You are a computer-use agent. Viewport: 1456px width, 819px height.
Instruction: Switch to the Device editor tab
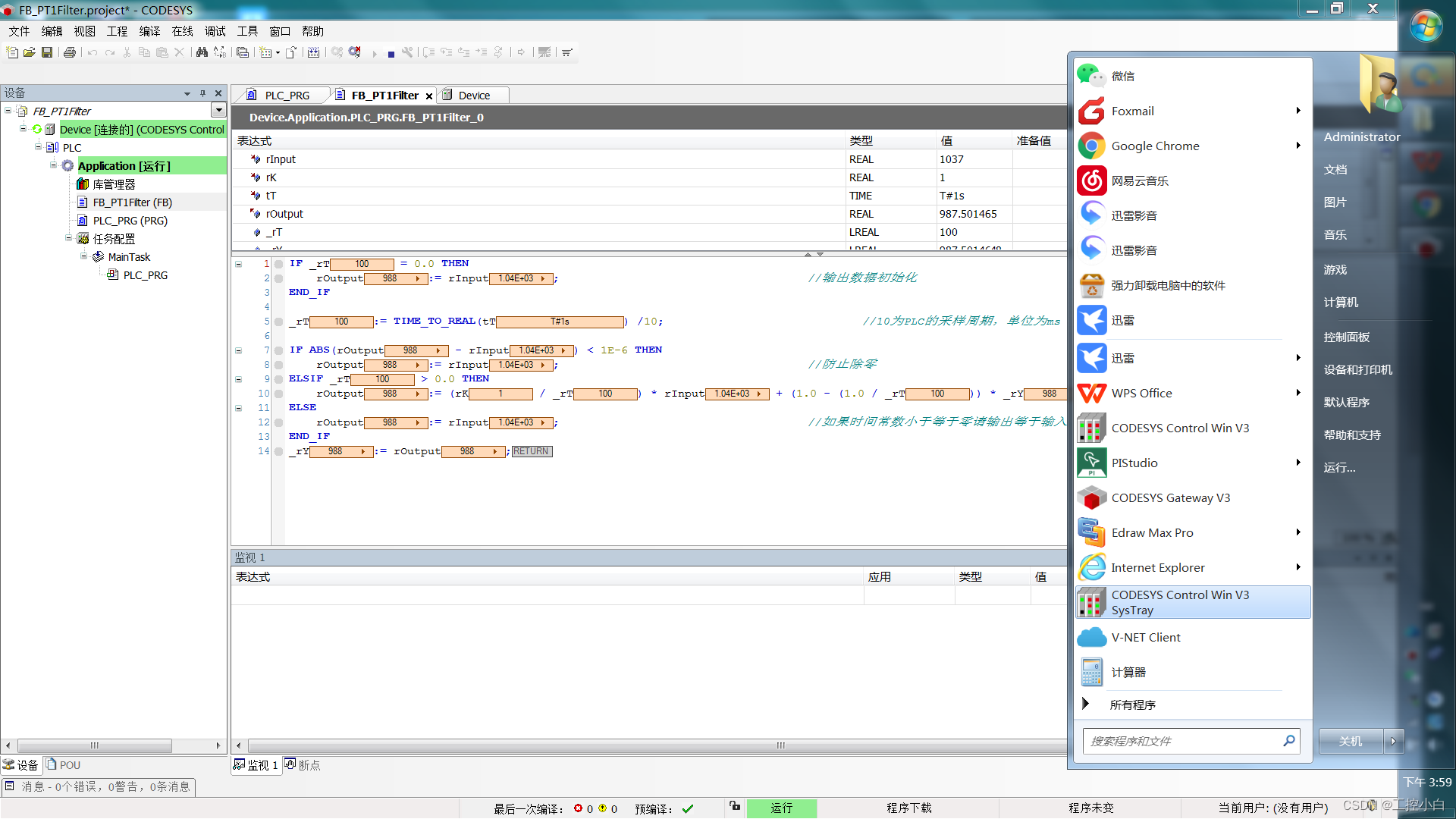pyautogui.click(x=474, y=96)
